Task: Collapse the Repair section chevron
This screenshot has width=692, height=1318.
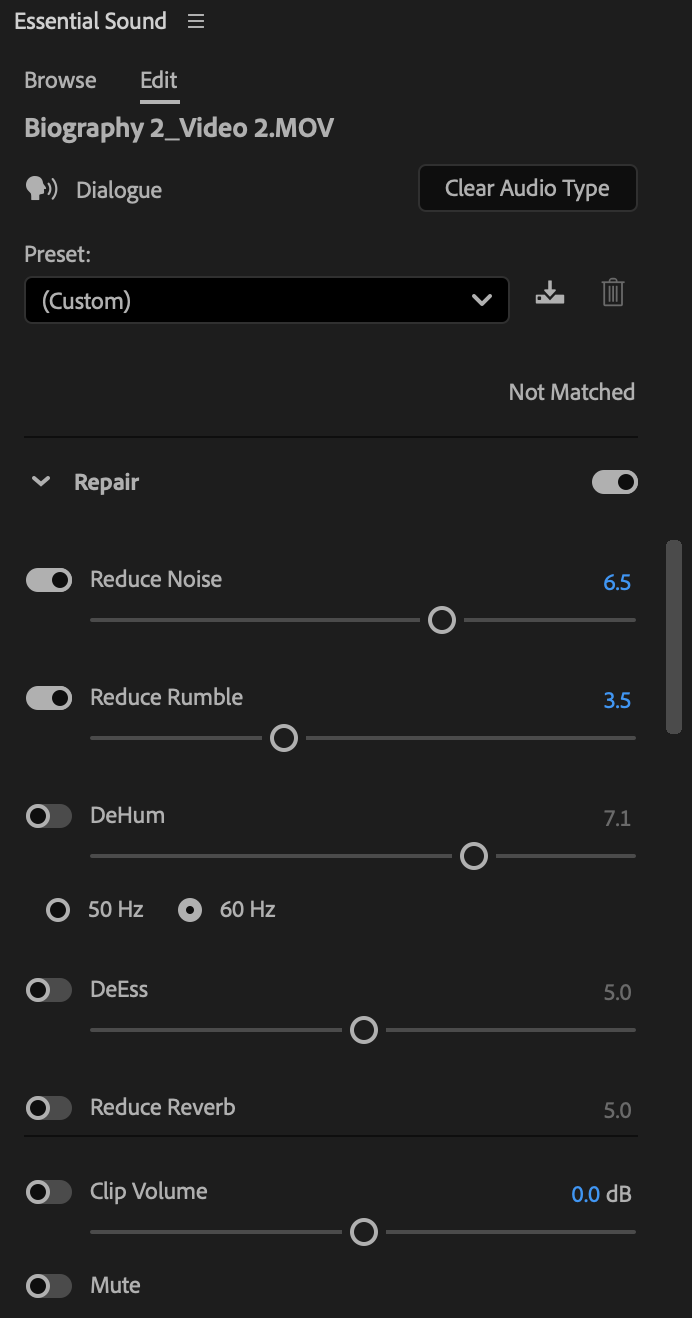Action: click(41, 482)
